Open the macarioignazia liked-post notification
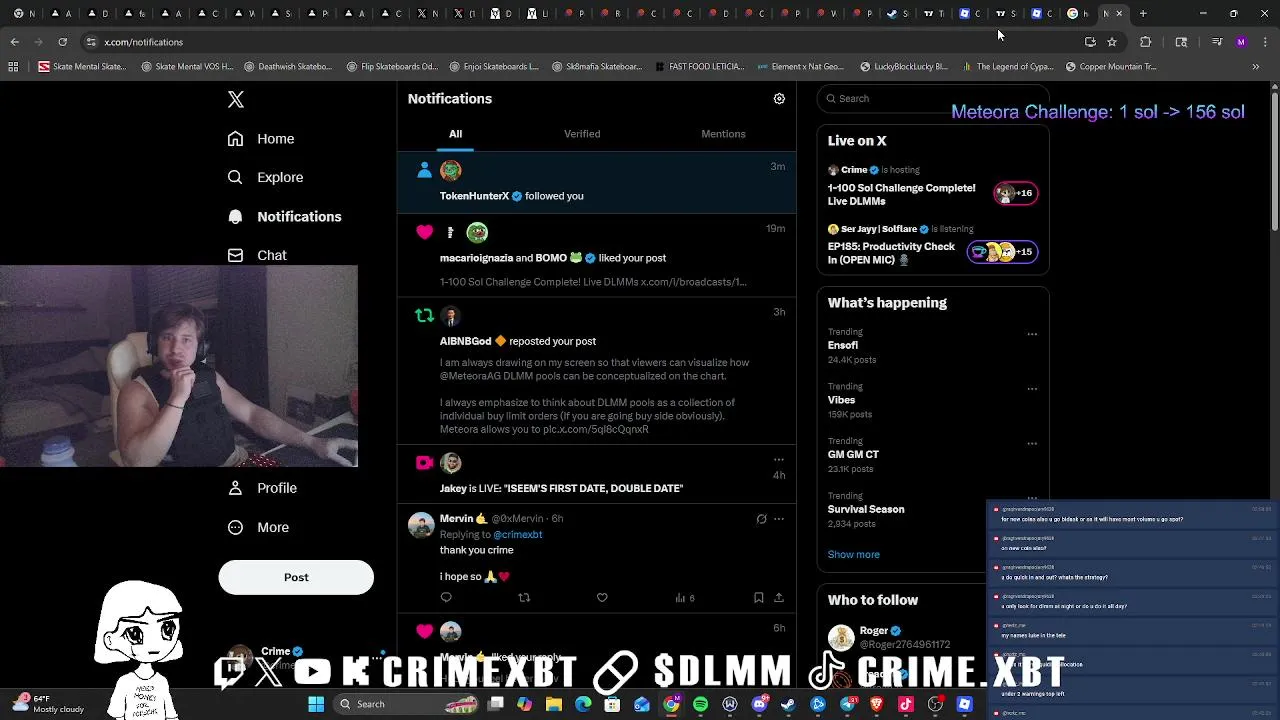The width and height of the screenshot is (1280, 720). 597,256
